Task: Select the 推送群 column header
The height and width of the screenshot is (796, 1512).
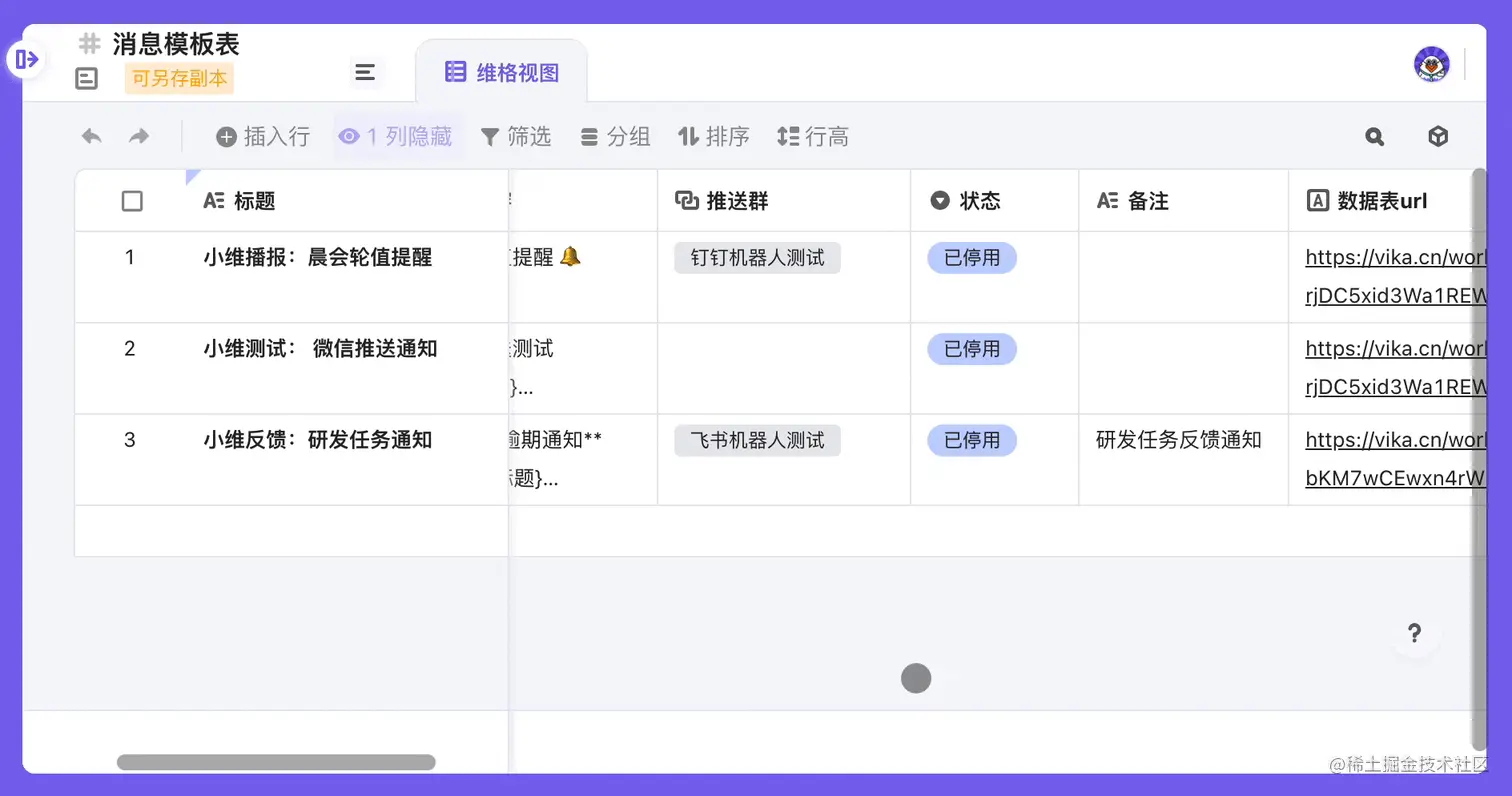Action: pos(784,201)
